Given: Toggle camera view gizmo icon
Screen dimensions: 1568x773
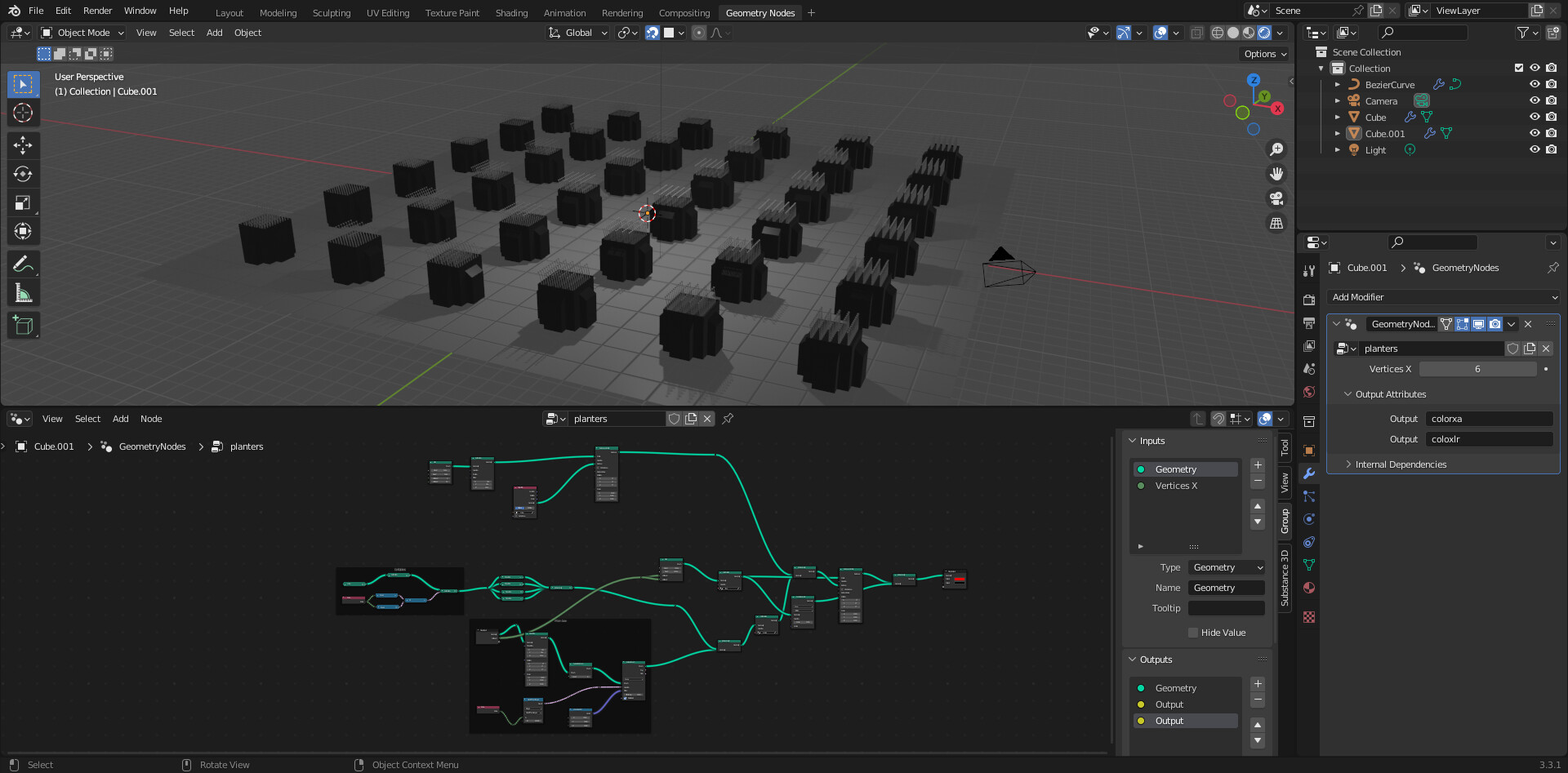Looking at the screenshot, I should tap(1276, 198).
